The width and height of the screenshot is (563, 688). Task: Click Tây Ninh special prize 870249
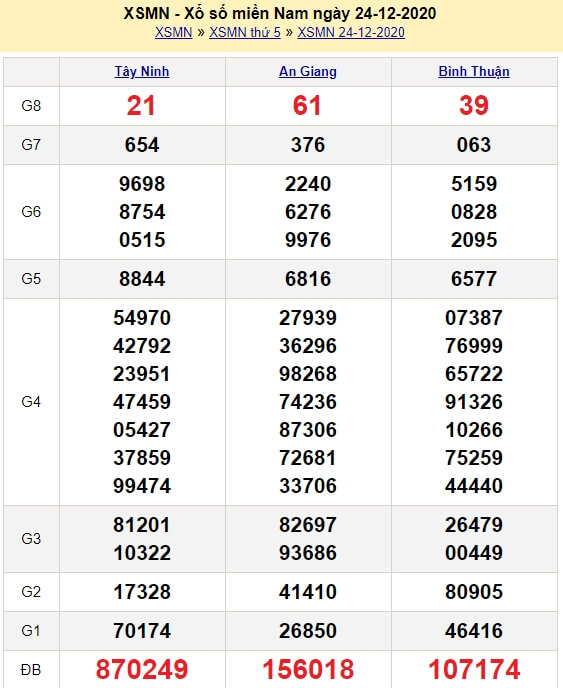(142, 670)
